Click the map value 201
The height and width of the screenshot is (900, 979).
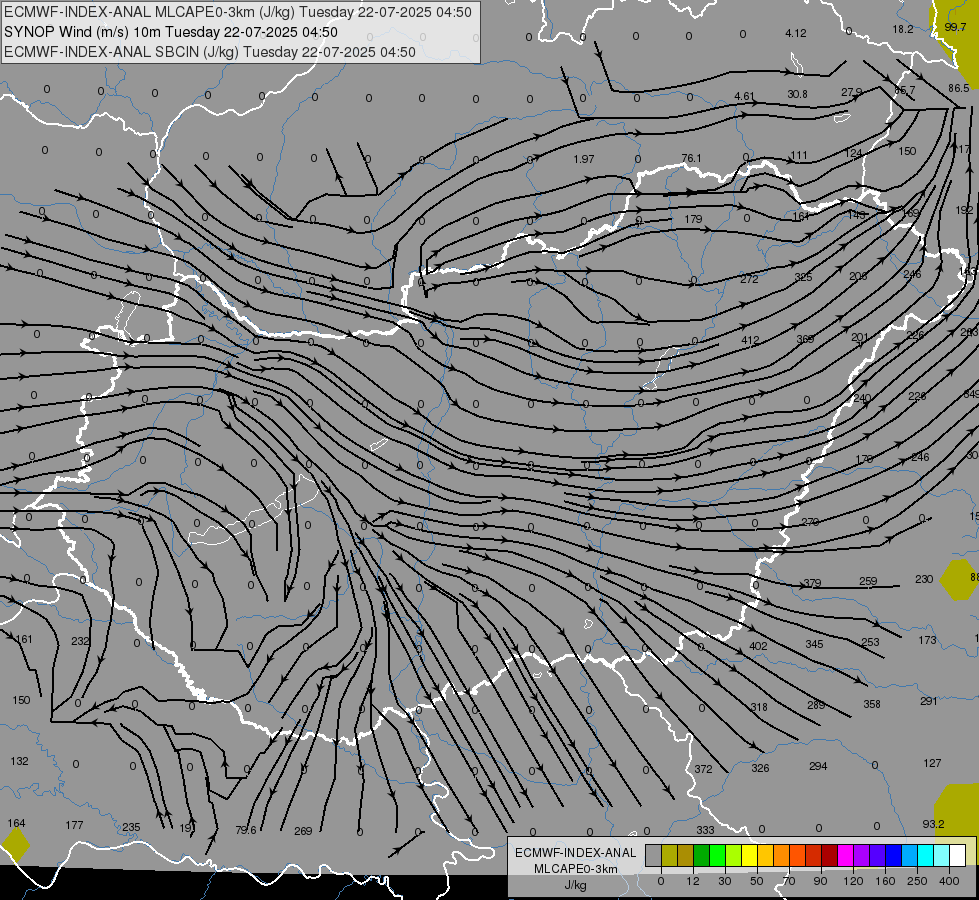[860, 337]
